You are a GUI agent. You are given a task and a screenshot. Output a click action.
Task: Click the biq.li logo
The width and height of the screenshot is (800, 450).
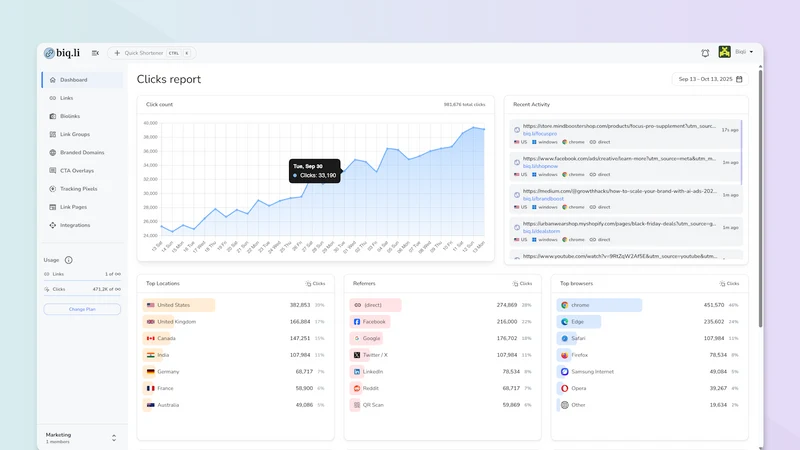62,53
